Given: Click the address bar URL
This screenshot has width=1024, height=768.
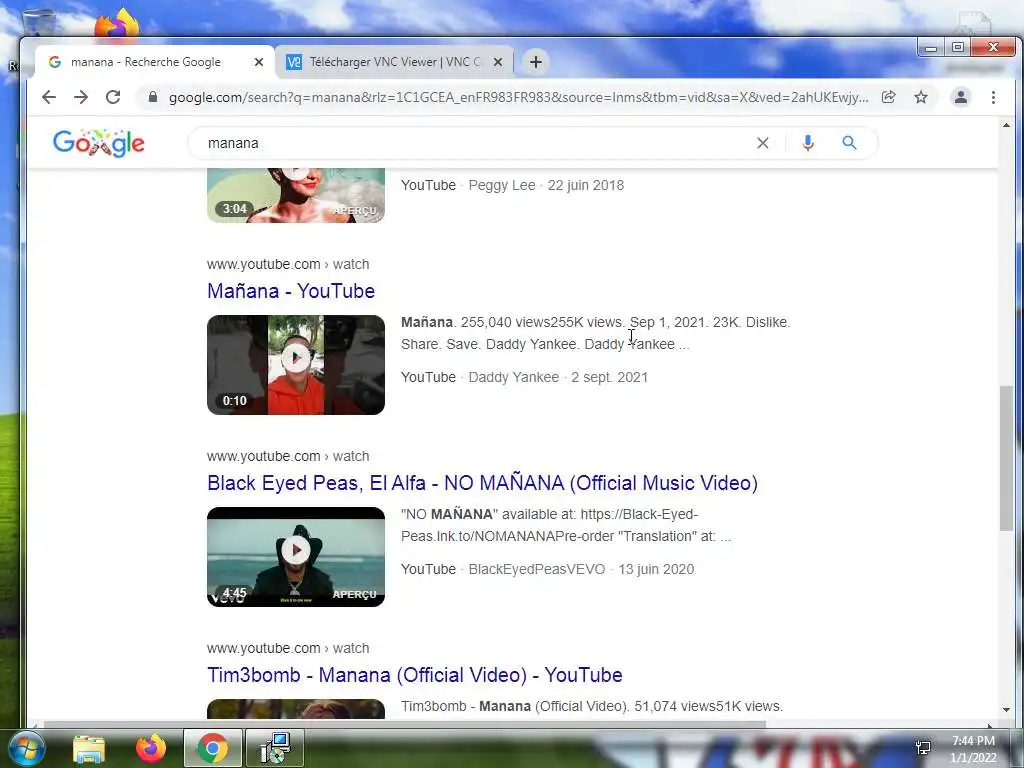Looking at the screenshot, I should point(519,97).
